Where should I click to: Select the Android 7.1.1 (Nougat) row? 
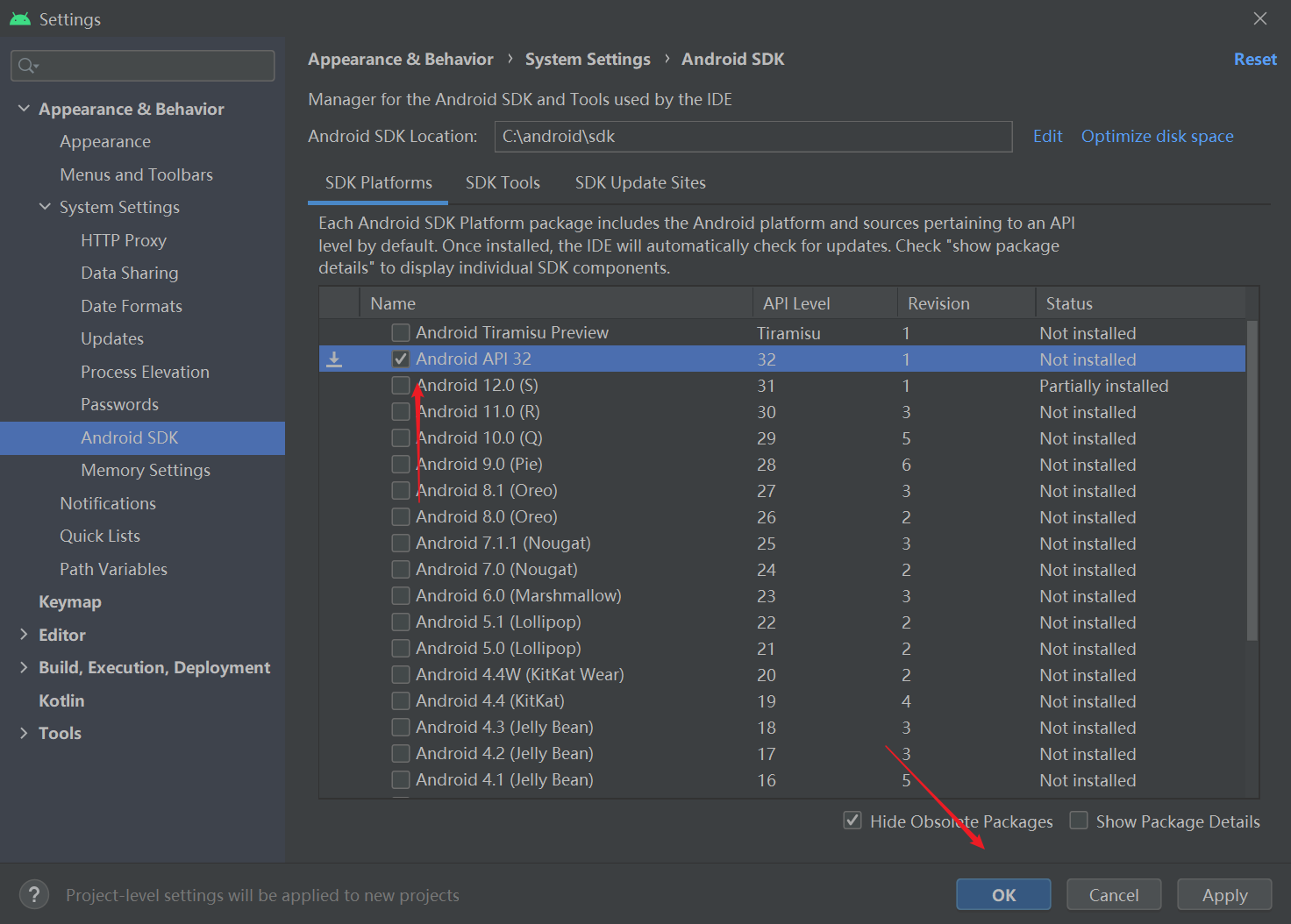pos(782,543)
